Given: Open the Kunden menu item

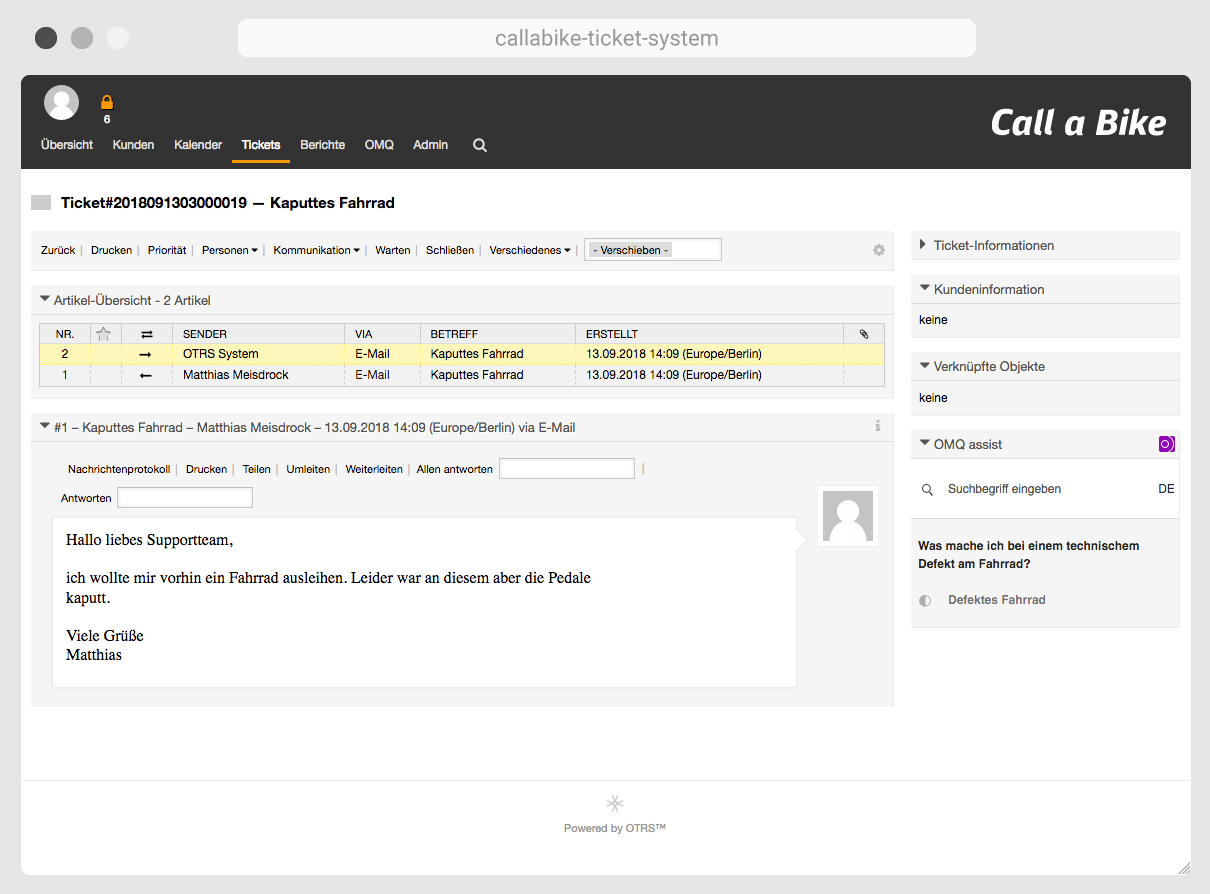Looking at the screenshot, I should point(133,145).
